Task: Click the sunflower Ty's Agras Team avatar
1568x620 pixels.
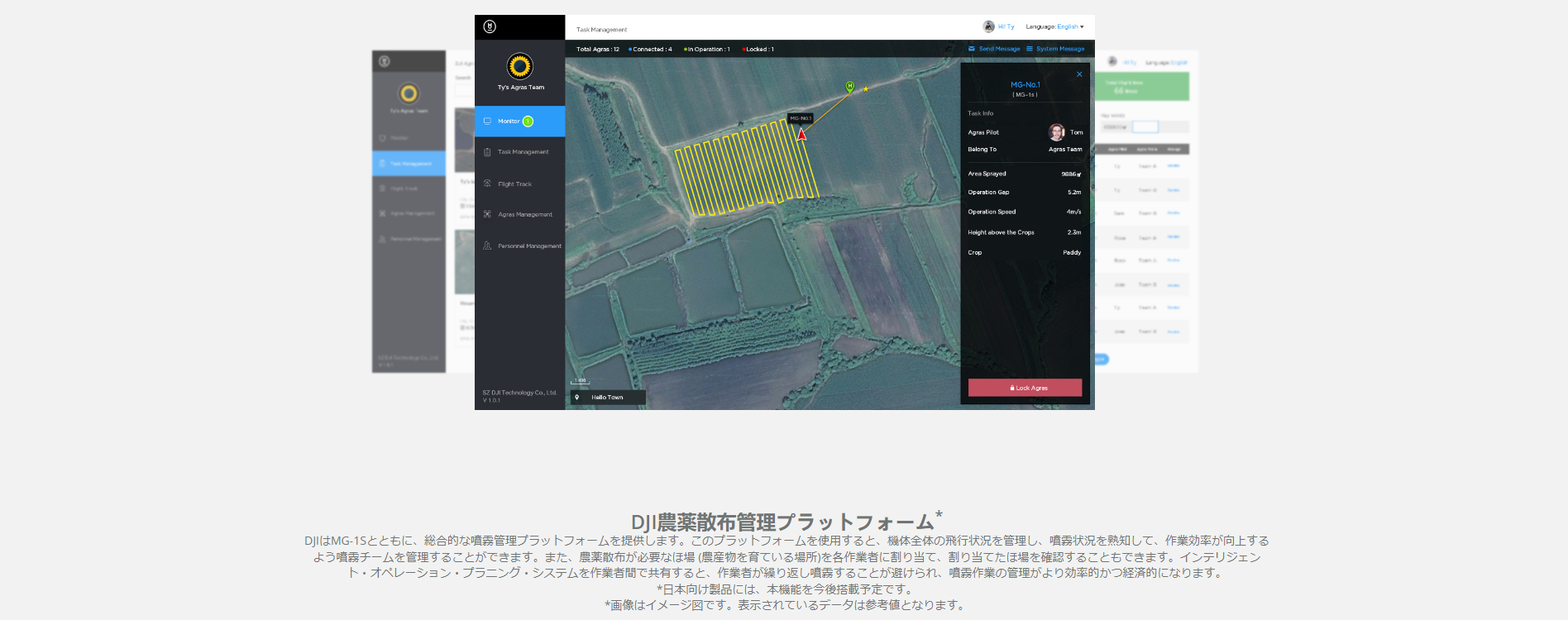Action: pyautogui.click(x=520, y=65)
